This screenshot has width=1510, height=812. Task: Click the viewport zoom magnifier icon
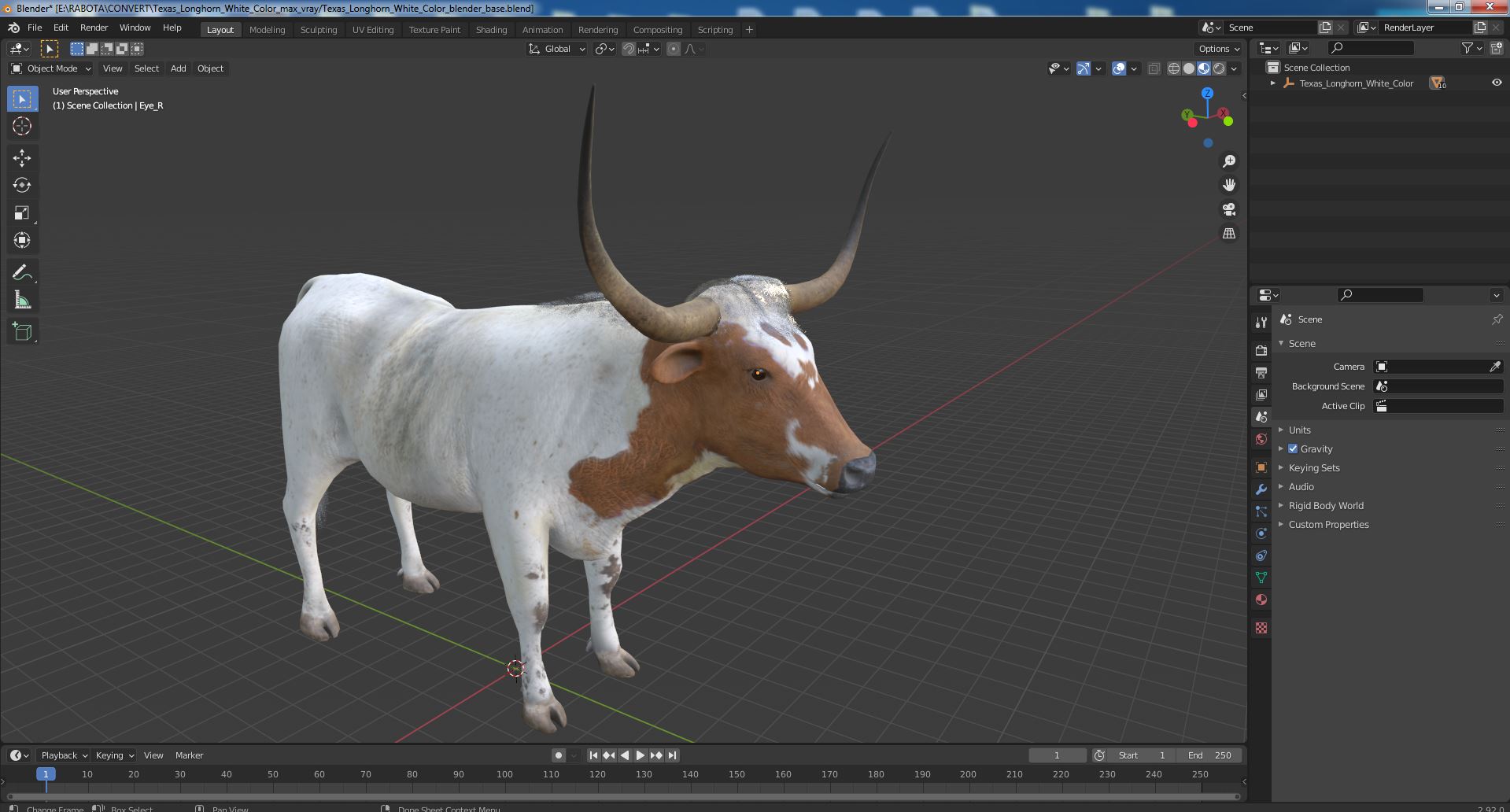coord(1228,161)
